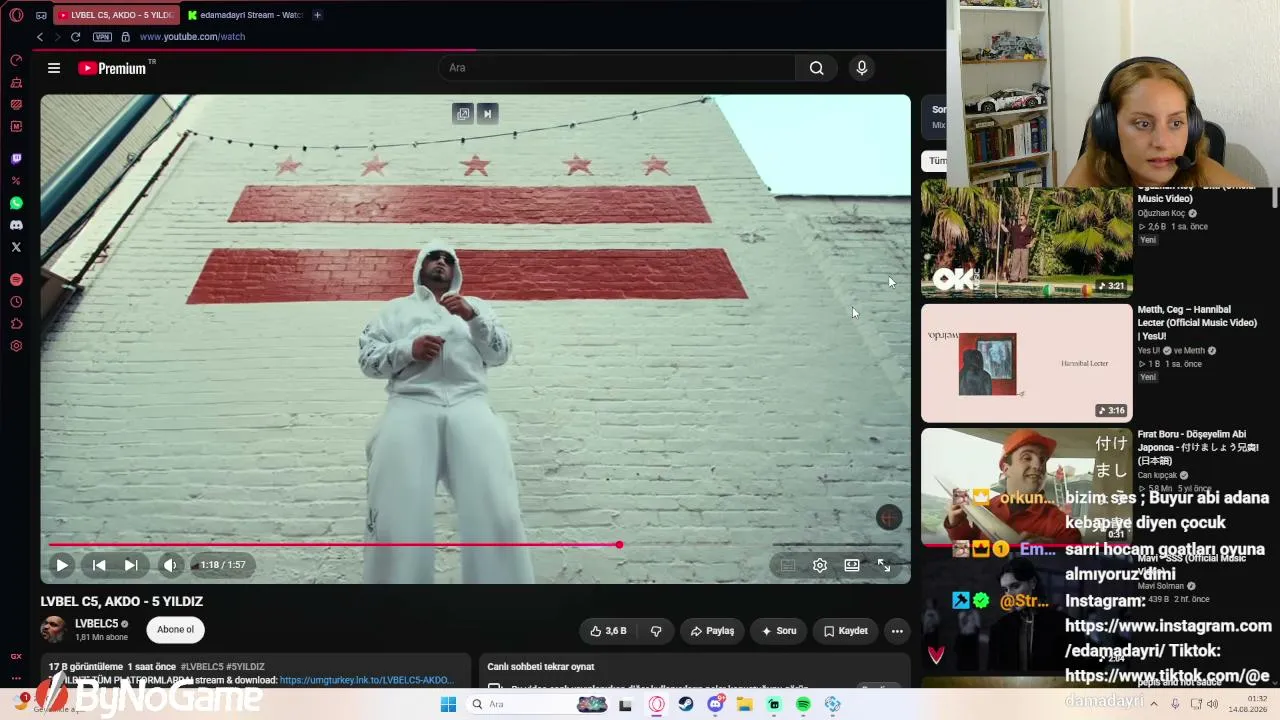
Task: Open File Explorer from the taskbar
Action: point(745,704)
